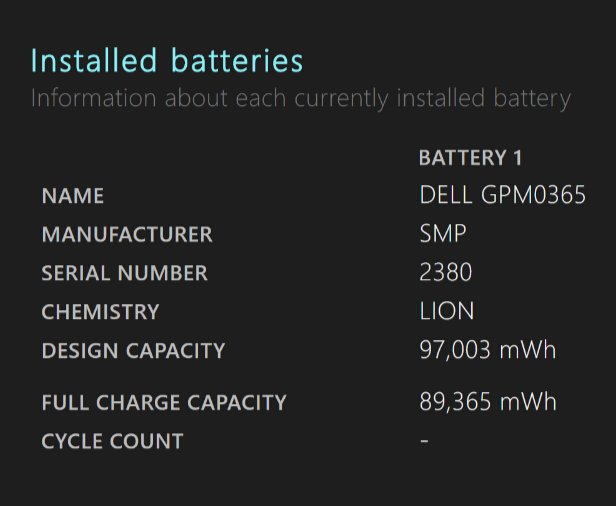Select the DELL GPM0365 battery name value
The width and height of the screenshot is (616, 506).
click(502, 196)
